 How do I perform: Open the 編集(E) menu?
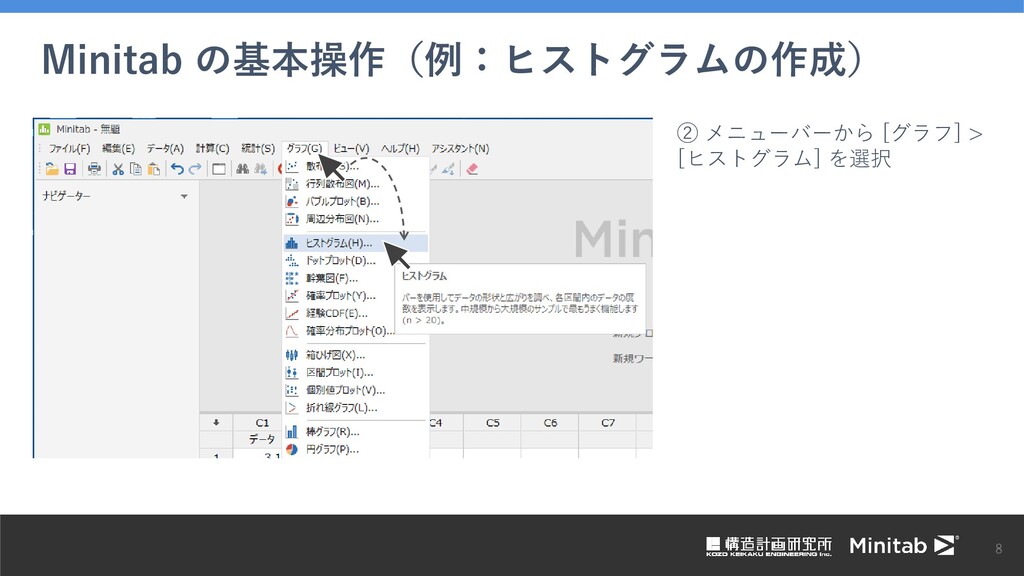[118, 149]
